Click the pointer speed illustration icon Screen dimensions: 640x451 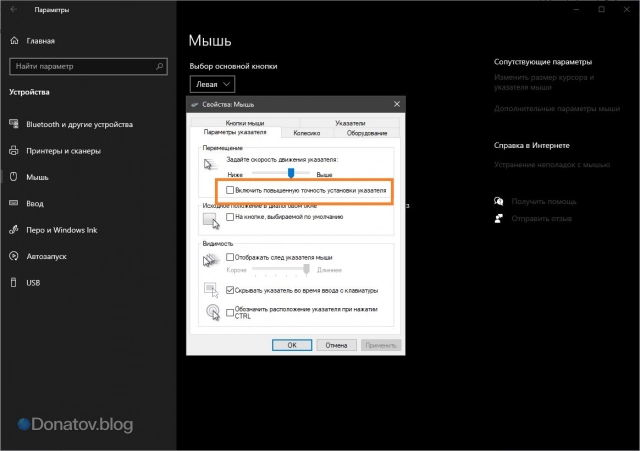click(211, 164)
